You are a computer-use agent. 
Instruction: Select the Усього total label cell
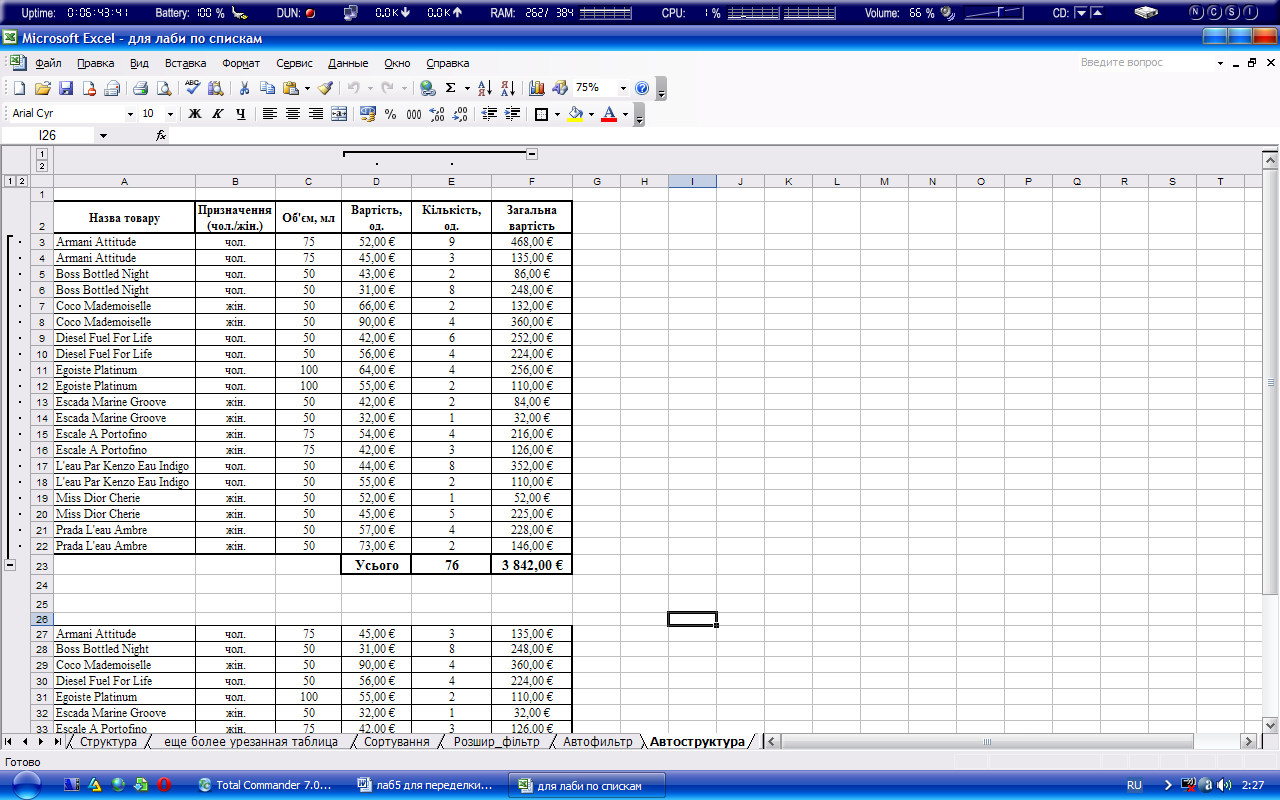376,565
